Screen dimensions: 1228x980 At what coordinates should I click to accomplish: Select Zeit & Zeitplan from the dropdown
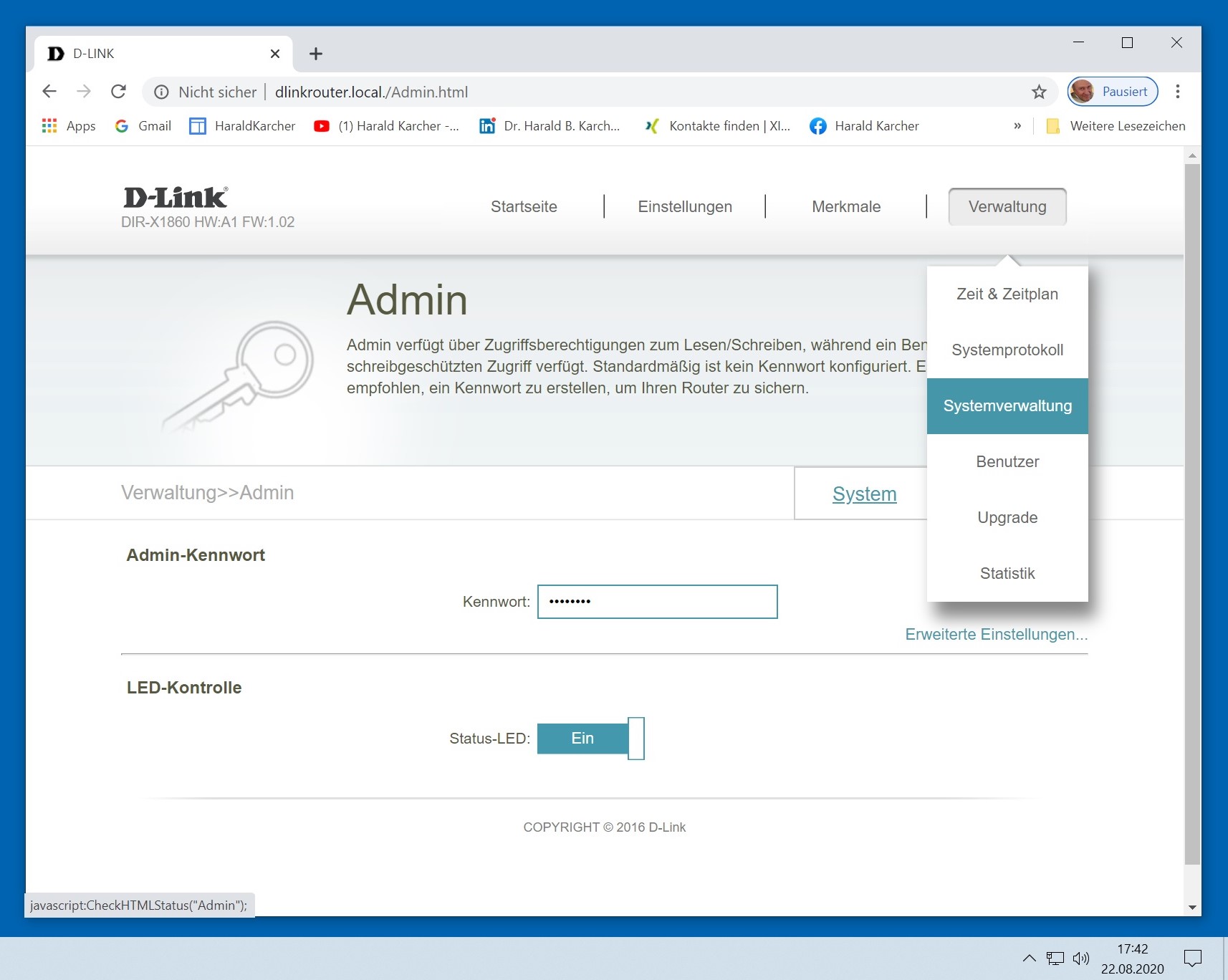pos(1007,294)
